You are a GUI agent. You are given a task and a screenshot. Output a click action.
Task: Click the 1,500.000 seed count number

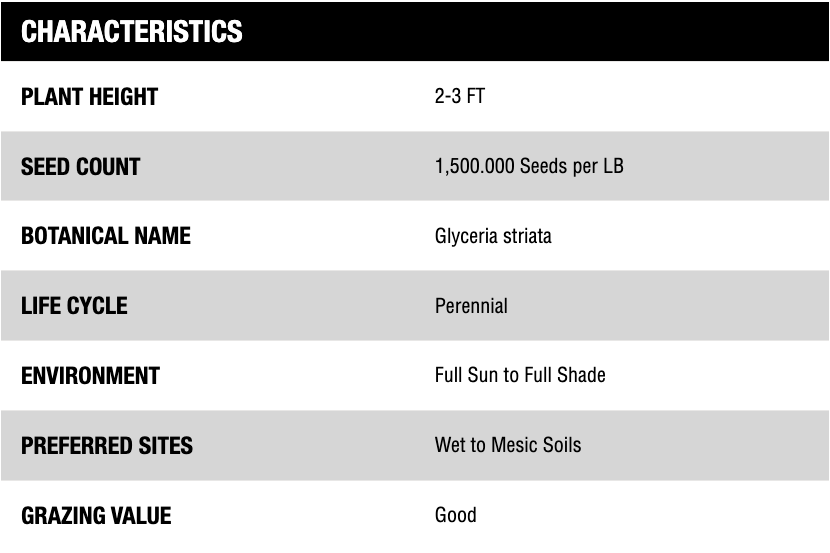pyautogui.click(x=474, y=167)
